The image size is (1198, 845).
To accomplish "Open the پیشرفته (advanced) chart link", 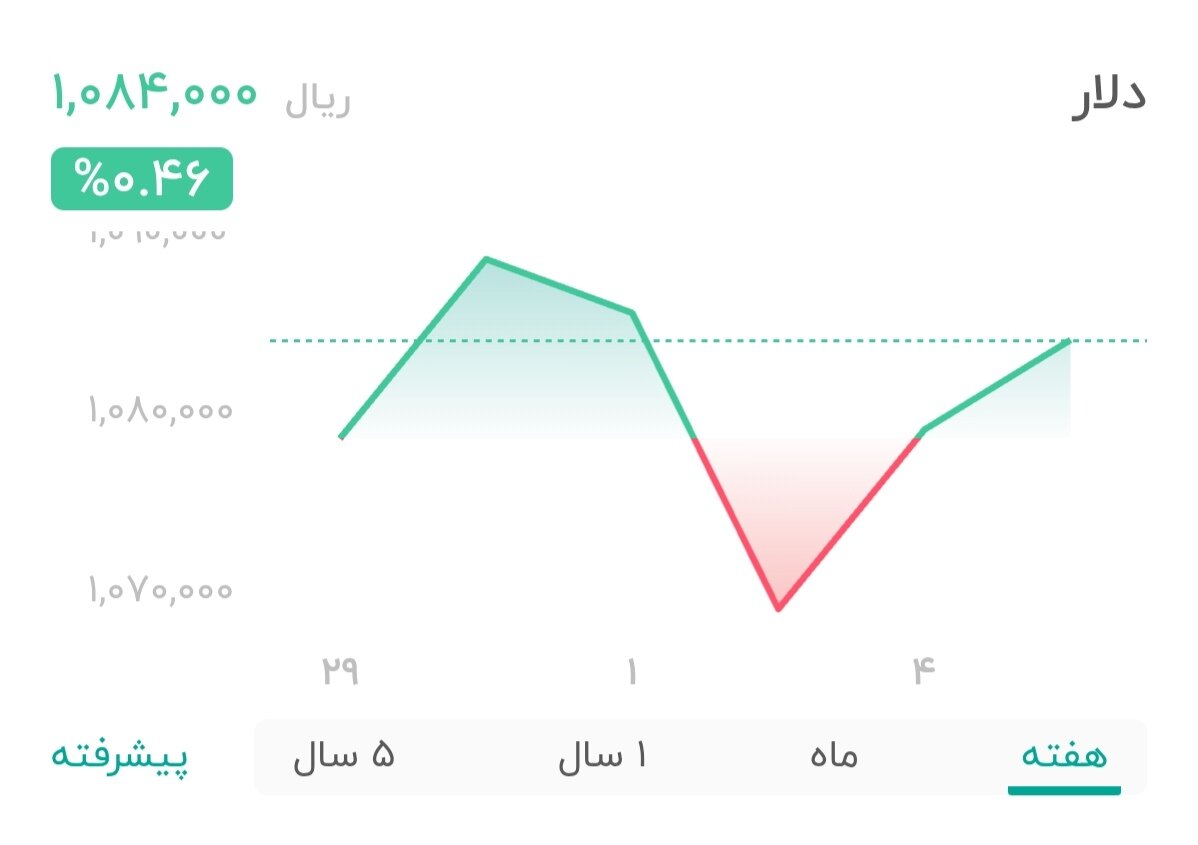I will click(119, 756).
